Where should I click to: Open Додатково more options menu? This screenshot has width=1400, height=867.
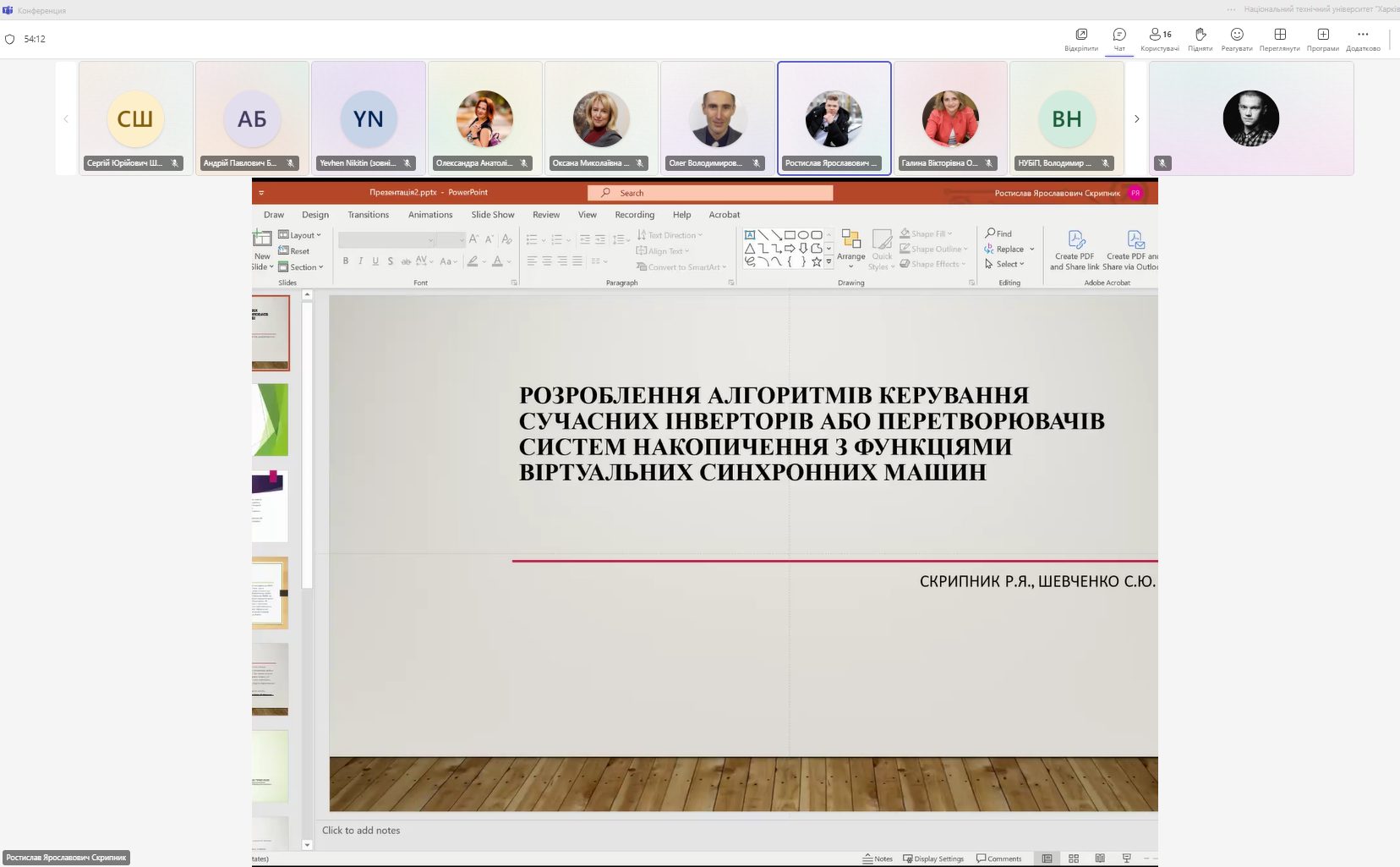[x=1363, y=38]
